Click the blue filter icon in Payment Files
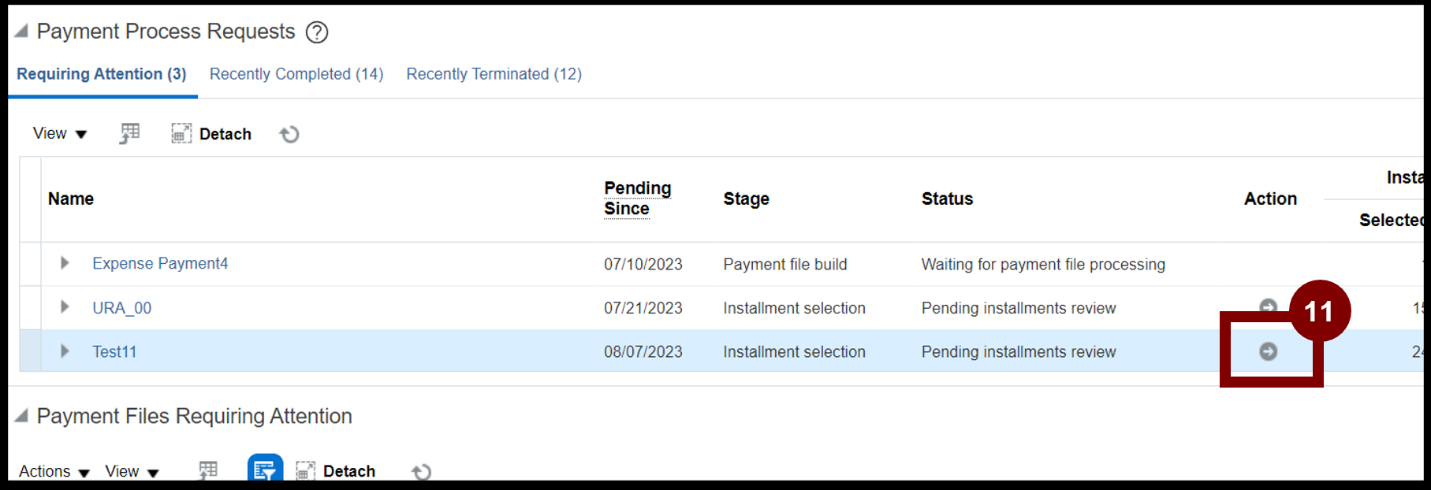 click(265, 470)
